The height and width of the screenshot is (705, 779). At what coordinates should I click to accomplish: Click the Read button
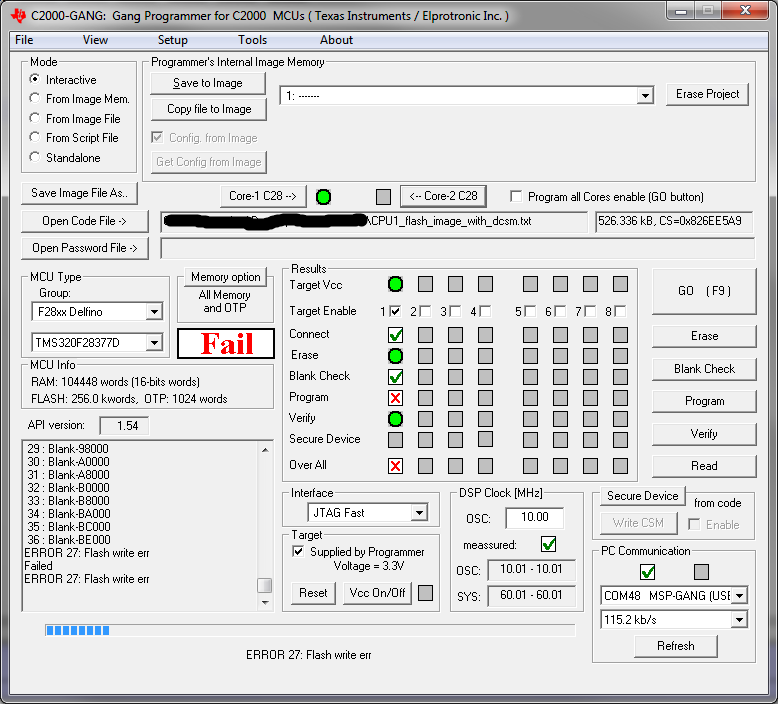(x=704, y=466)
